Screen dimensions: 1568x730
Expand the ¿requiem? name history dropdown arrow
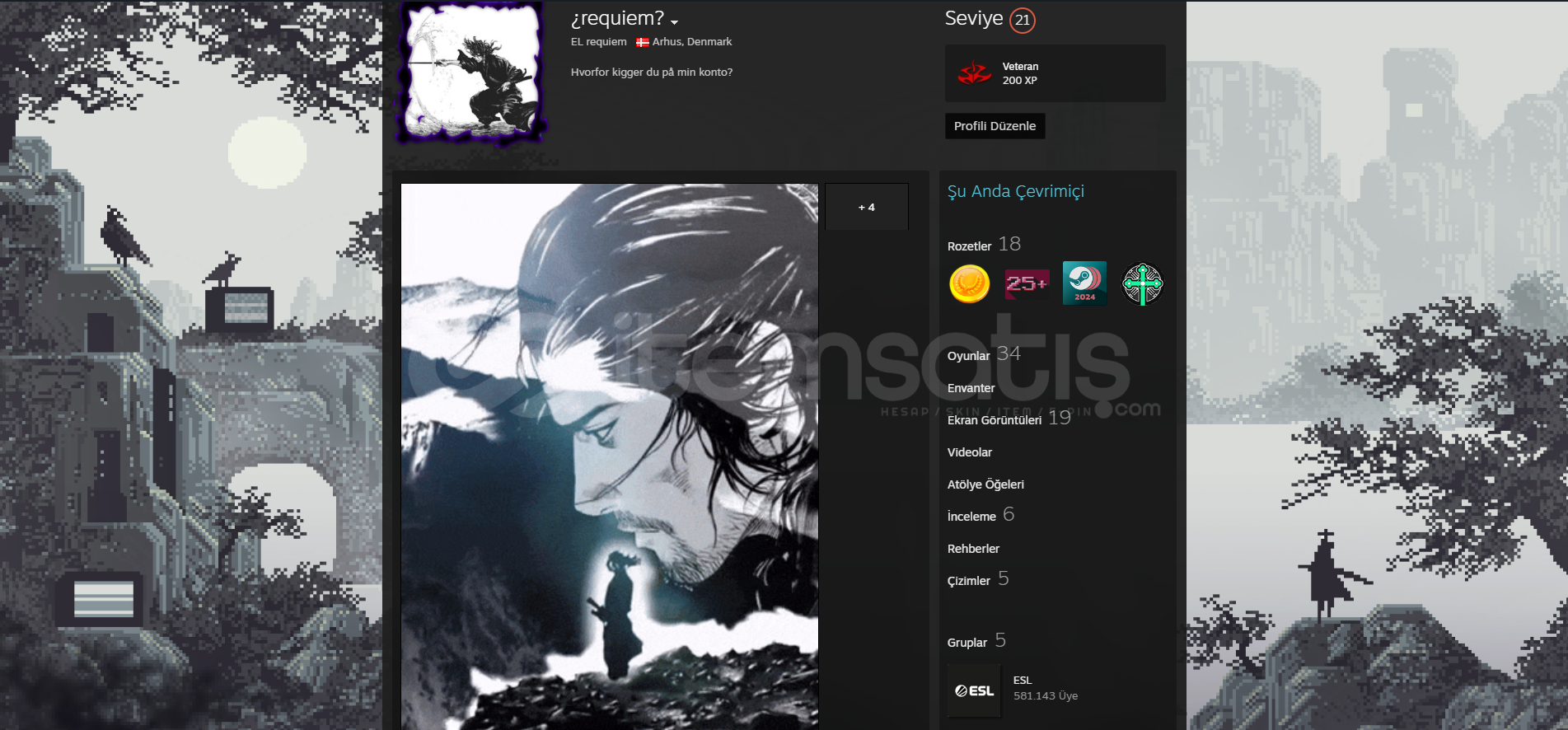[x=674, y=22]
